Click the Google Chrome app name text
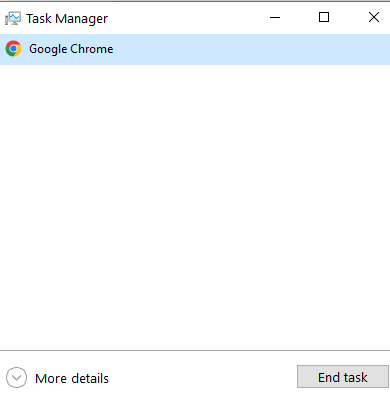The height and width of the screenshot is (398, 390). 71,49
